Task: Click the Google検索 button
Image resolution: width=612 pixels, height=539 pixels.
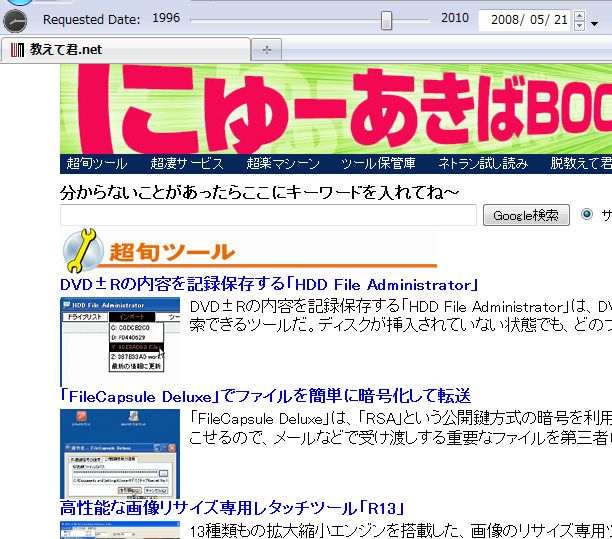Action: coord(526,215)
